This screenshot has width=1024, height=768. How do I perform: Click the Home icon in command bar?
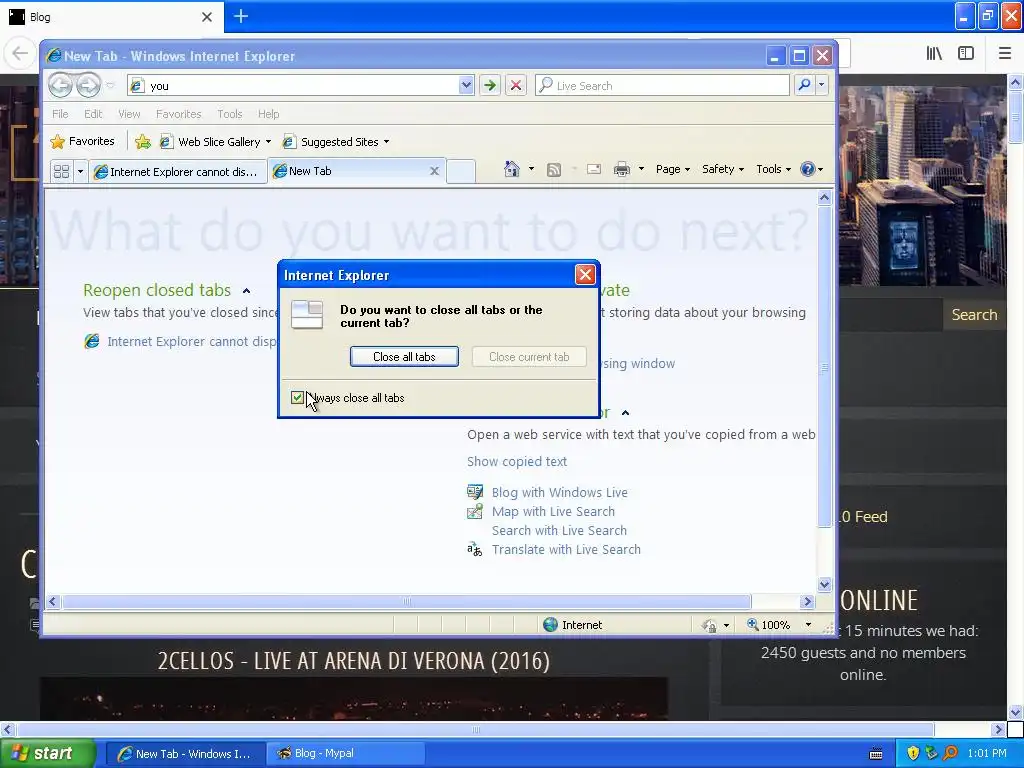pyautogui.click(x=512, y=169)
